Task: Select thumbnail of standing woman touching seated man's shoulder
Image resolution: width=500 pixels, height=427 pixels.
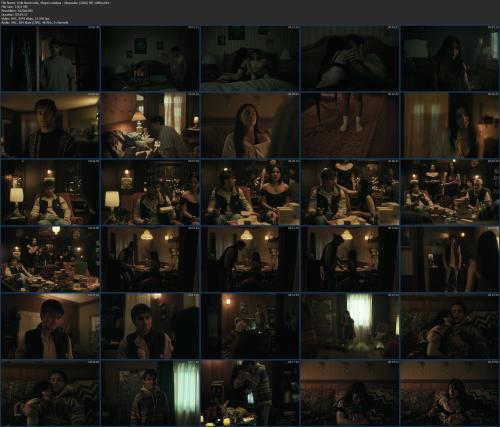Action: [350, 192]
